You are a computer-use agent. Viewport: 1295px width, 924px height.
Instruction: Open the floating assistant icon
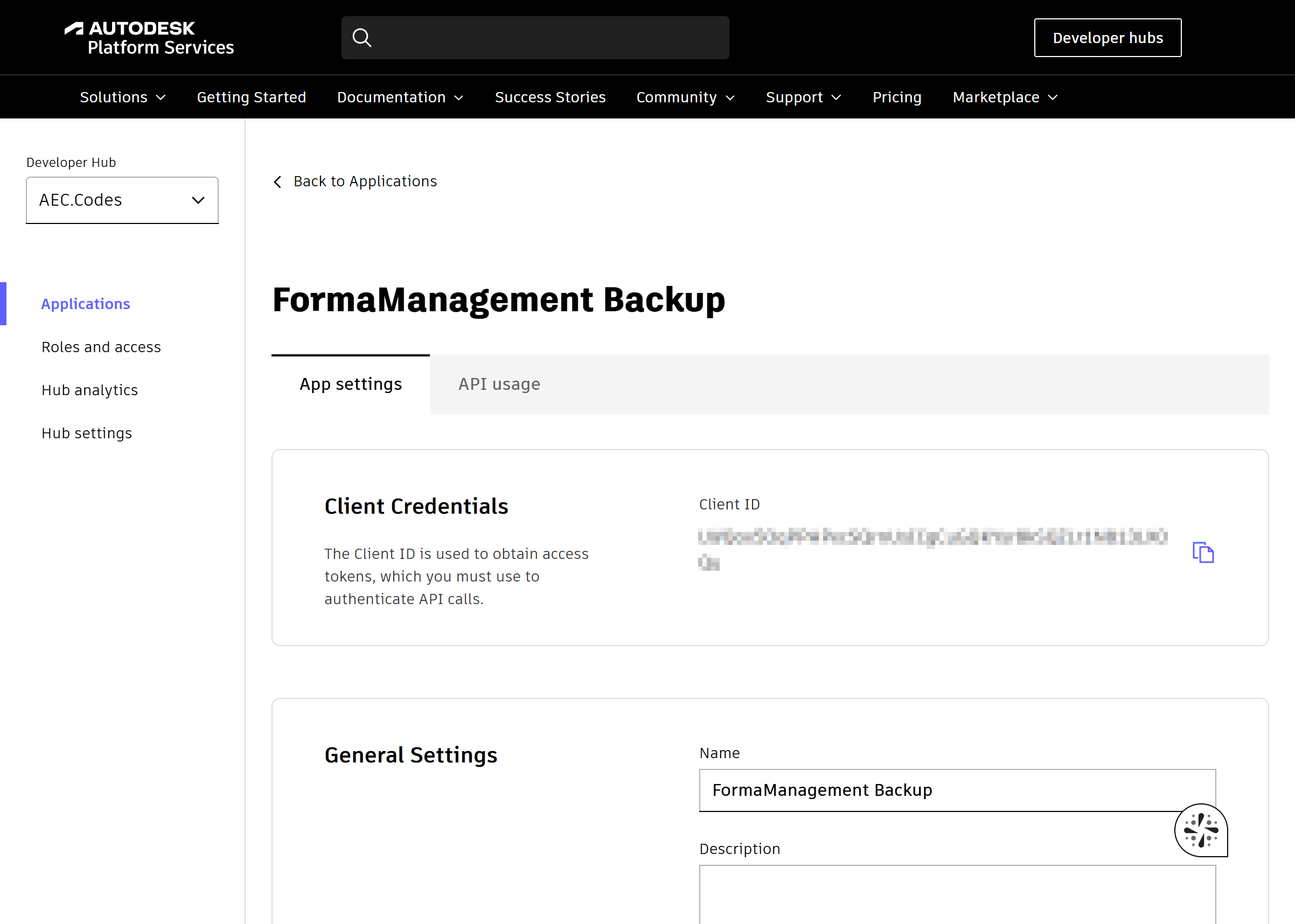(x=1201, y=830)
